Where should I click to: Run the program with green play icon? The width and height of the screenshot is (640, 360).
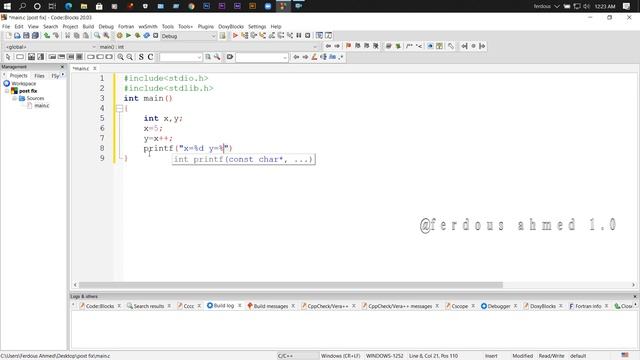coord(129,36)
